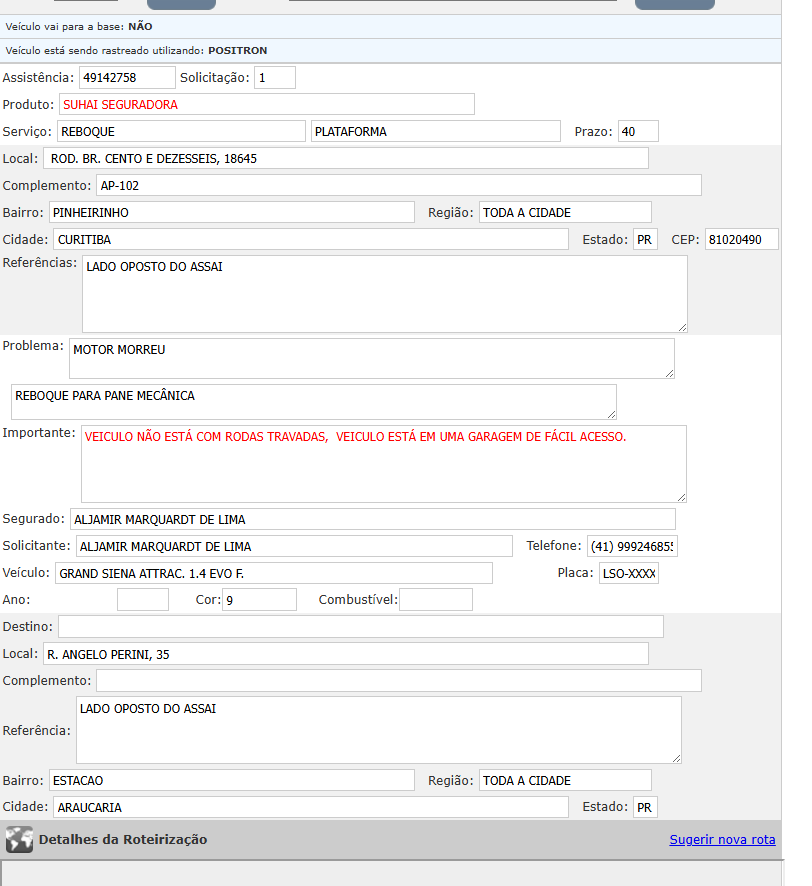Click destination Local field R. ANGELO PERINI
This screenshot has height=886, width=812.
[346, 654]
